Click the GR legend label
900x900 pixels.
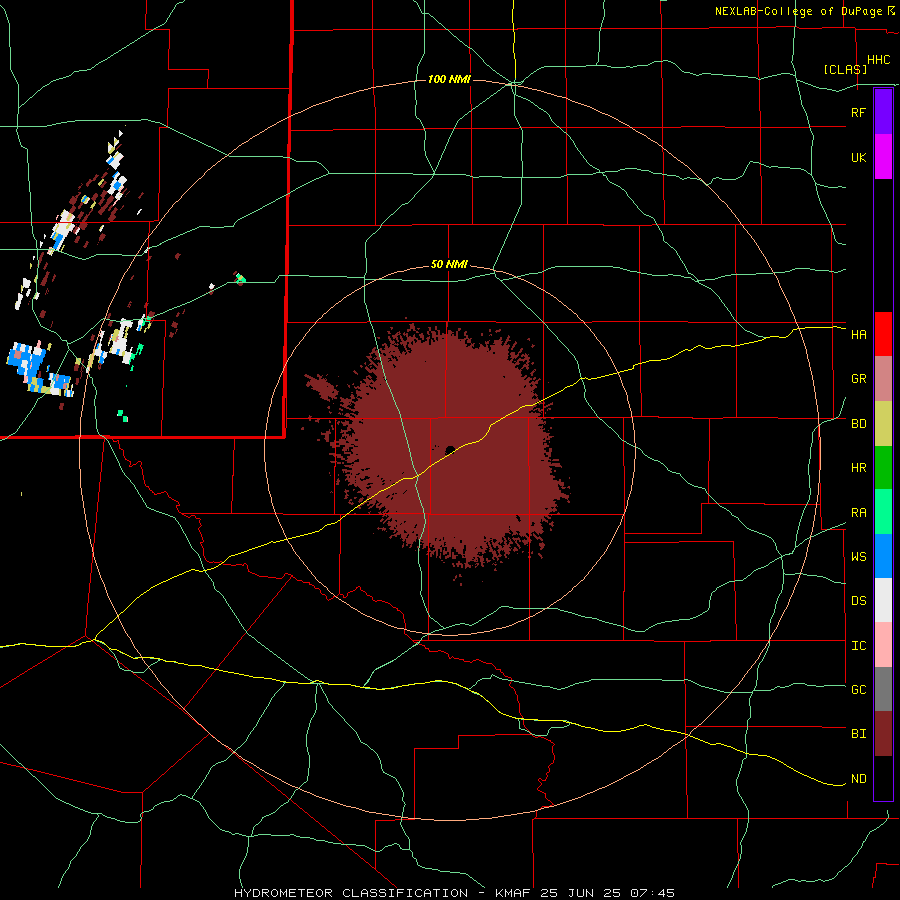858,379
